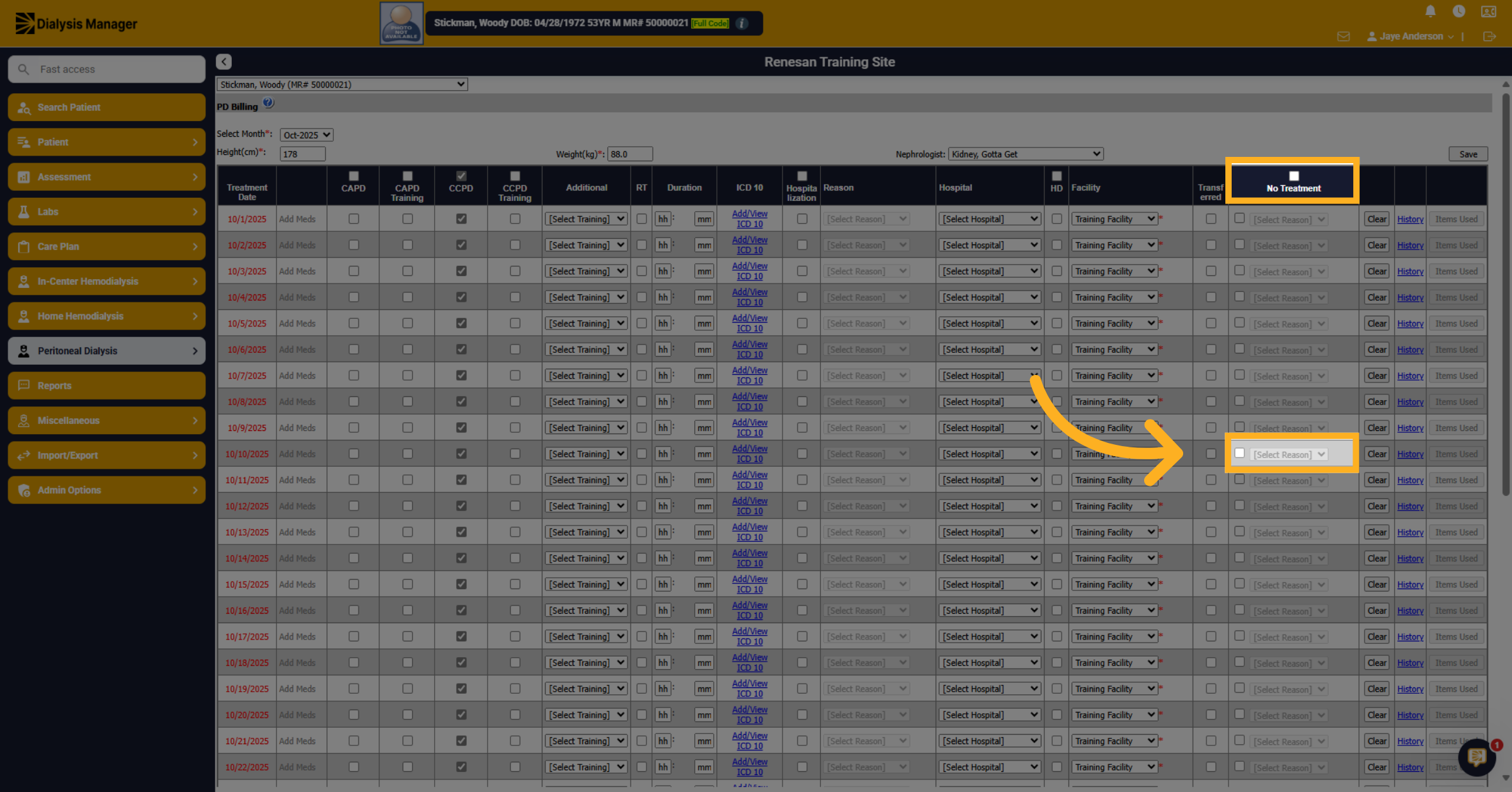The width and height of the screenshot is (1512, 792).
Task: Check CAPD checkbox for 10/2/2025
Action: 353,244
